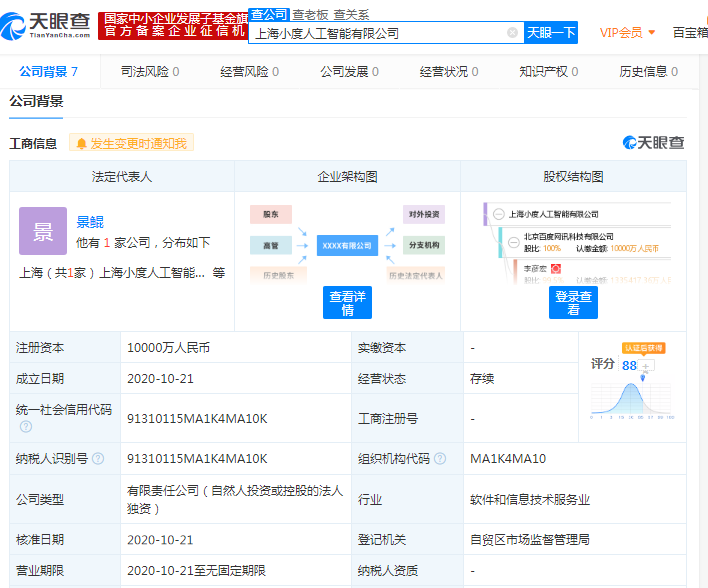
Task: Click the 股权结构图 column header
Action: (x=573, y=176)
